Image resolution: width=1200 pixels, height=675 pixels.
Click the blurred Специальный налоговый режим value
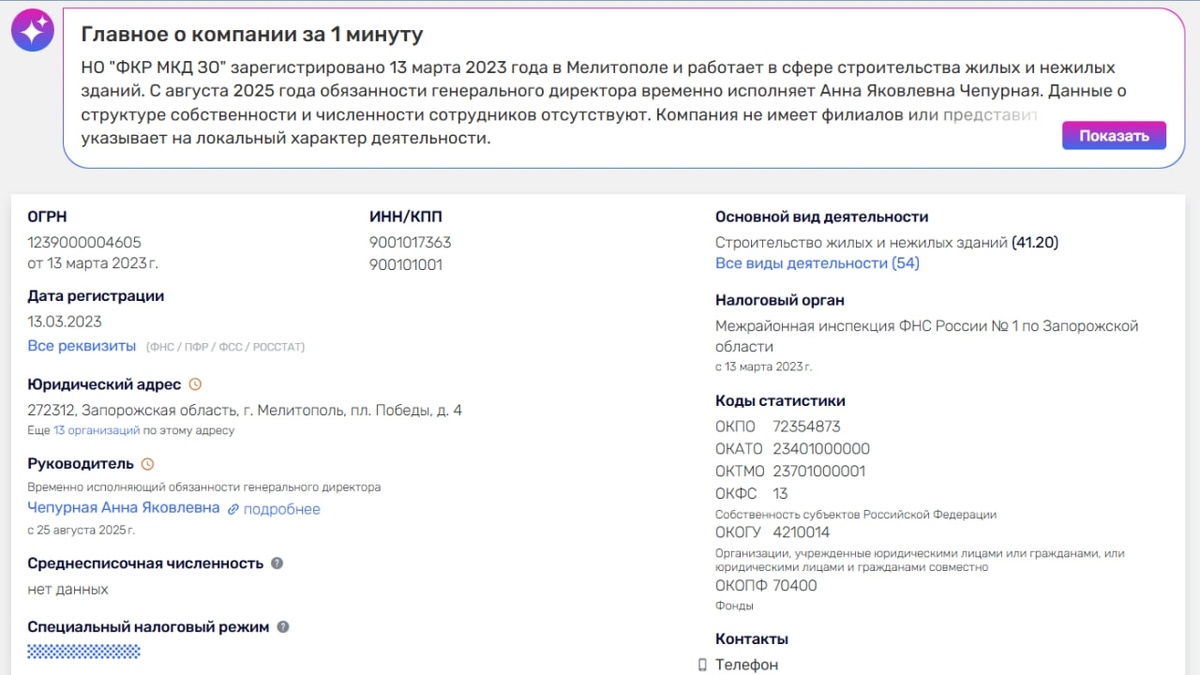point(84,651)
